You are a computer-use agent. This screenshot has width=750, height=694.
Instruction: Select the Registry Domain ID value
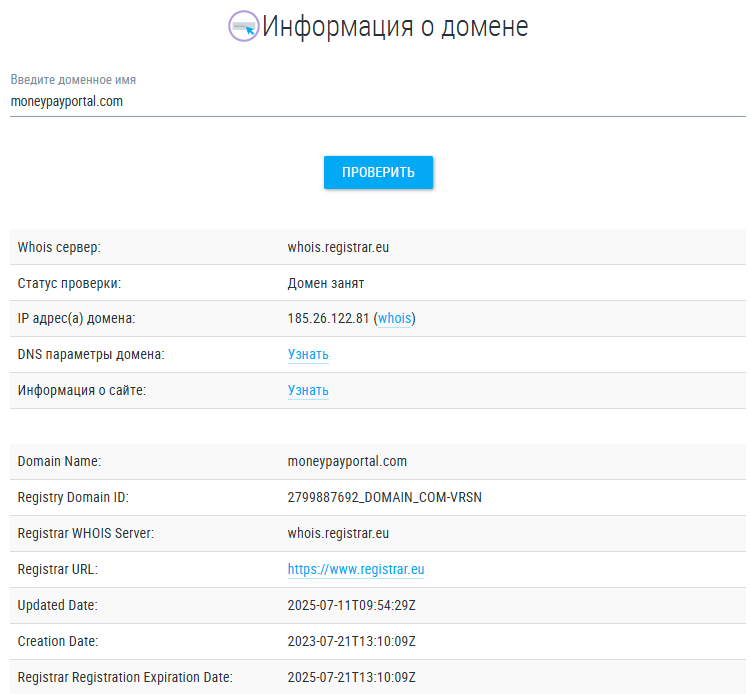click(385, 498)
